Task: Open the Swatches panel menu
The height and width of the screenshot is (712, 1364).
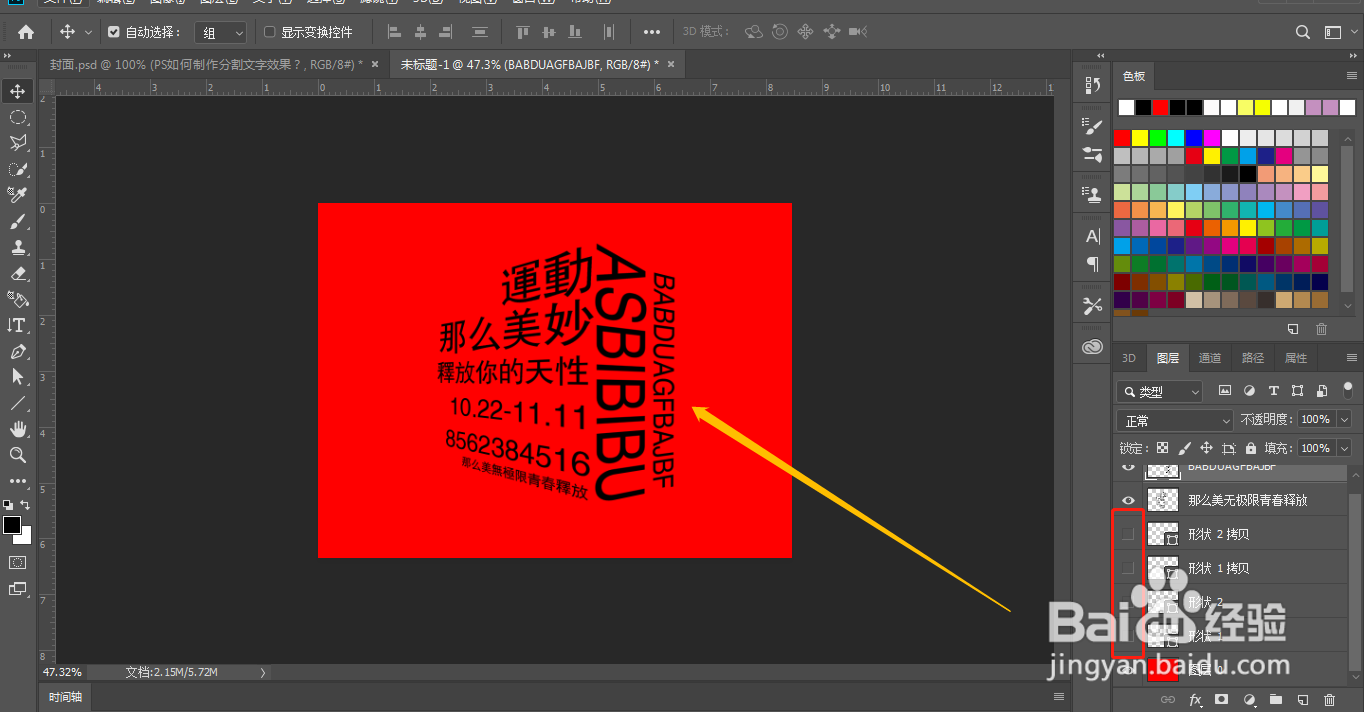Action: [x=1352, y=76]
